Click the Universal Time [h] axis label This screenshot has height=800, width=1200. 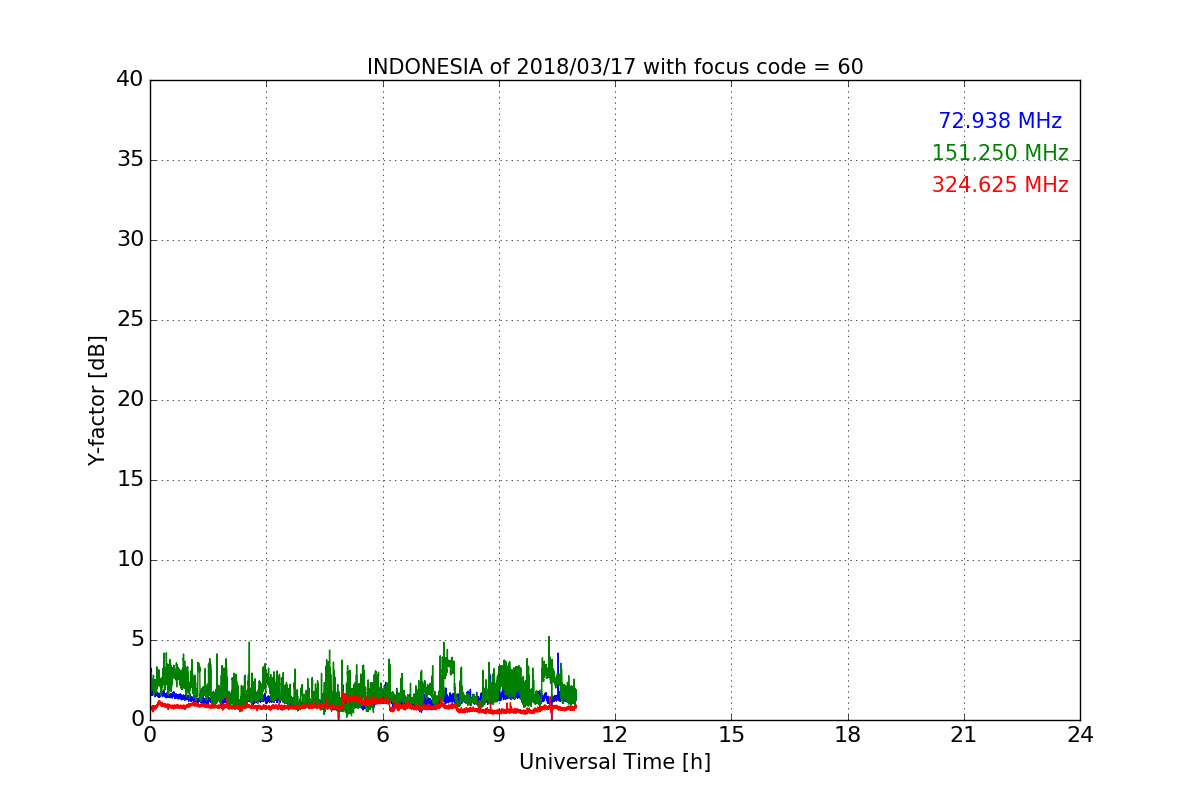click(x=615, y=762)
